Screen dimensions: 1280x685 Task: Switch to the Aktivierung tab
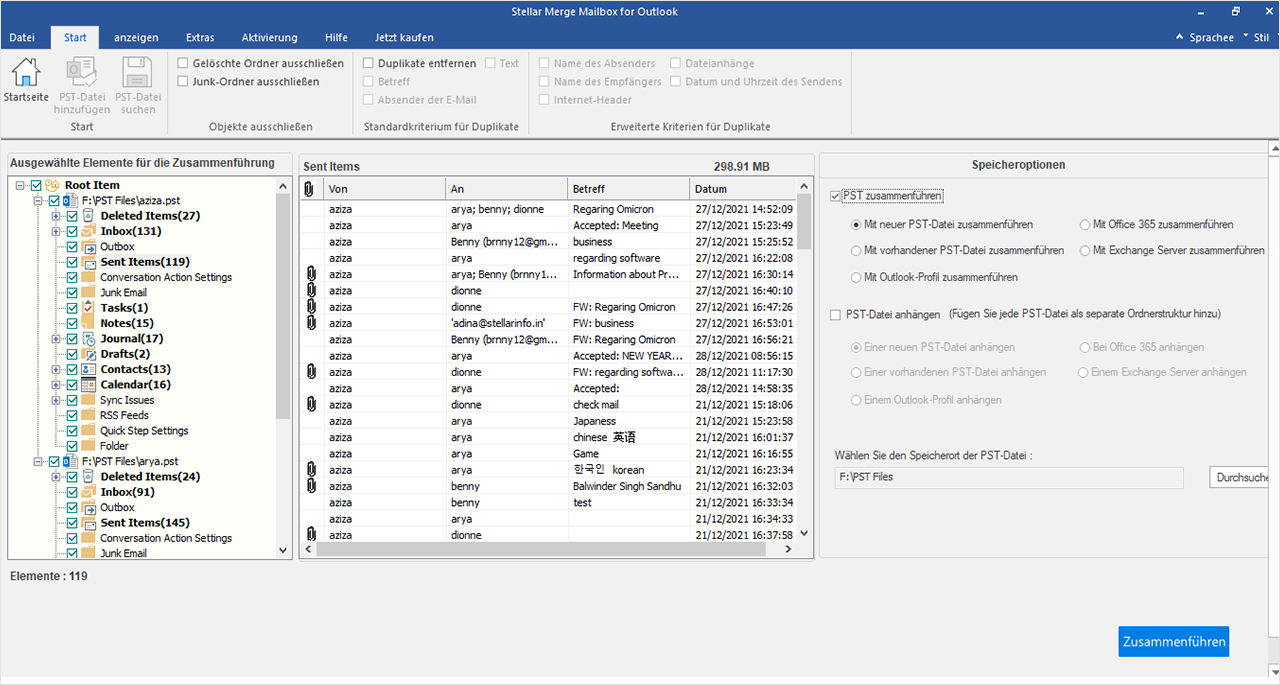269,38
